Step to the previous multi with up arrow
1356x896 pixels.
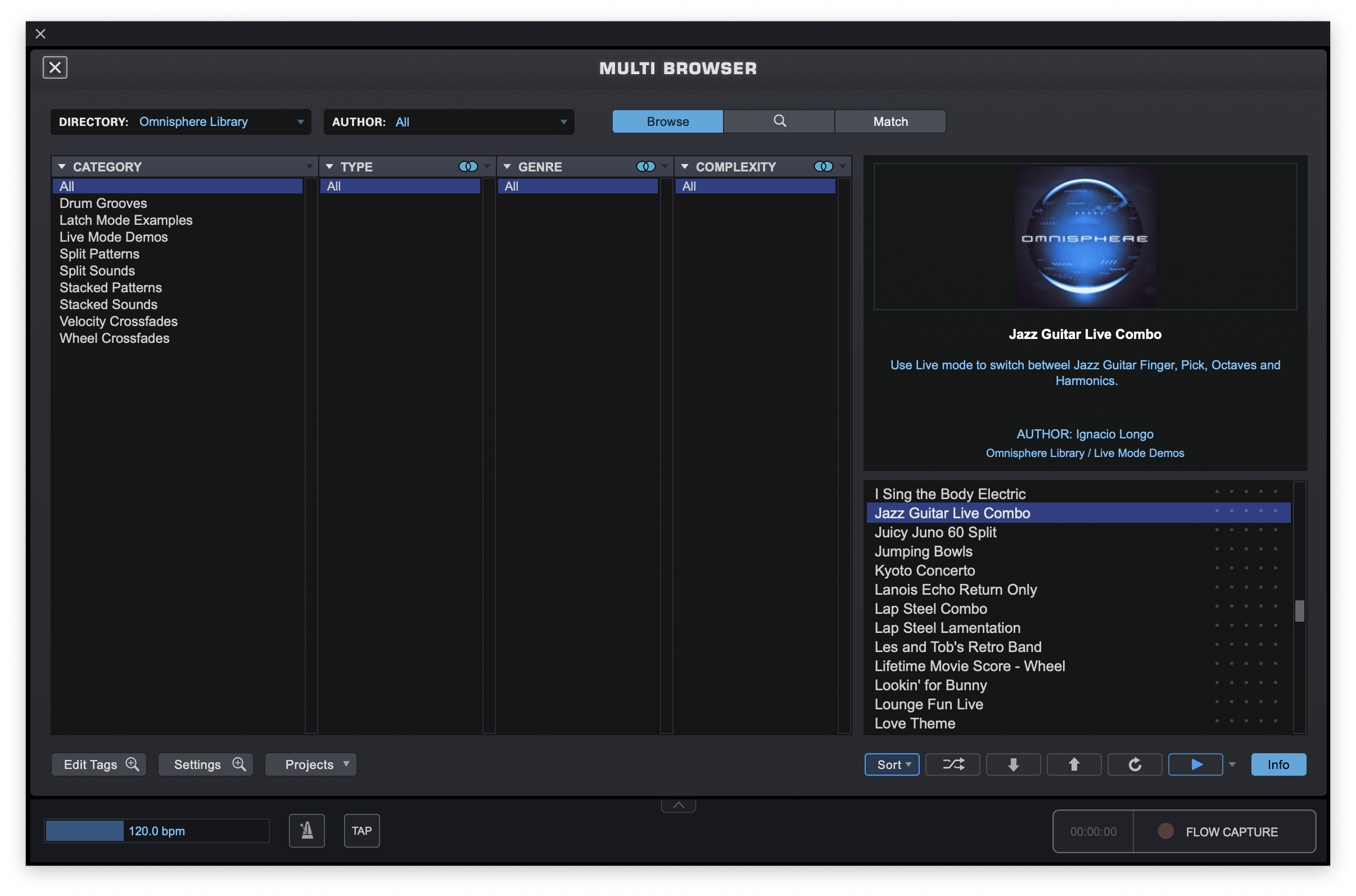[x=1074, y=764]
